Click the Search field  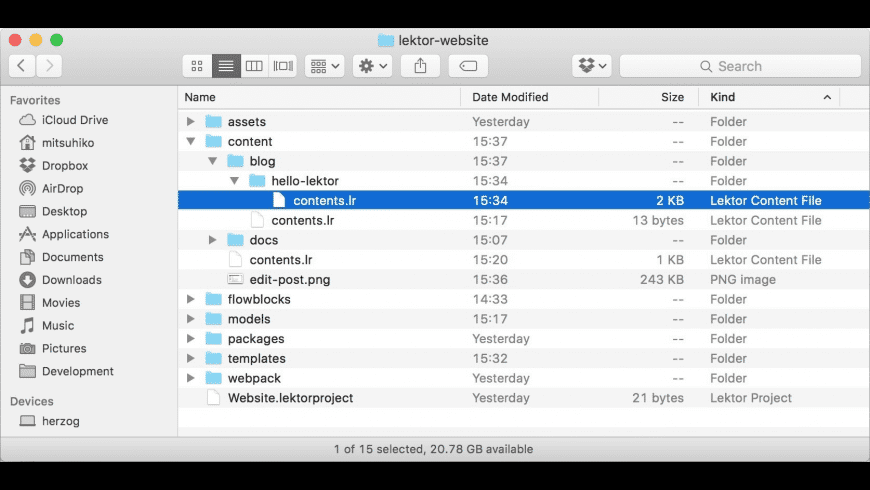(x=740, y=66)
